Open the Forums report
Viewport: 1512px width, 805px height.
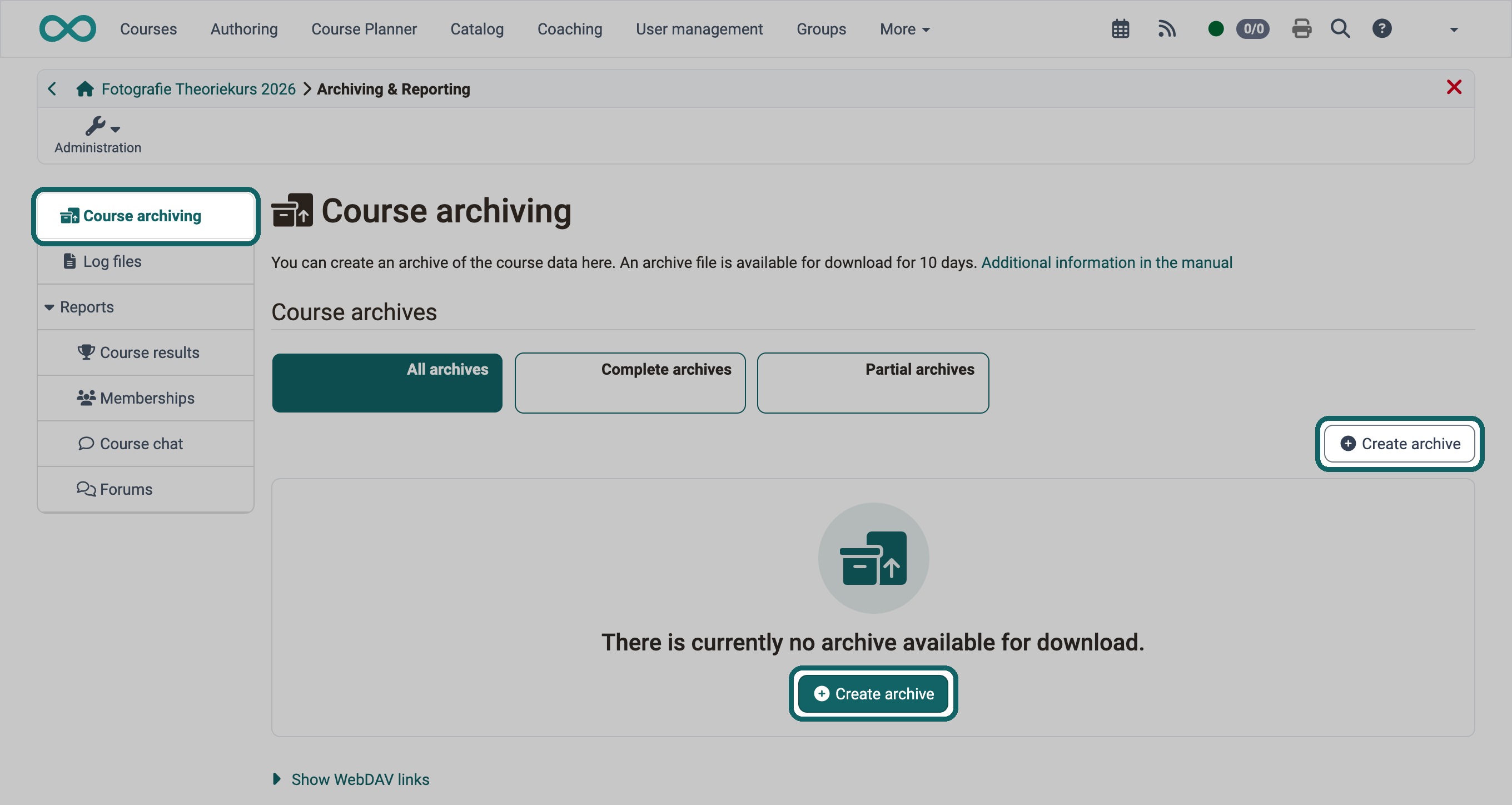point(146,489)
